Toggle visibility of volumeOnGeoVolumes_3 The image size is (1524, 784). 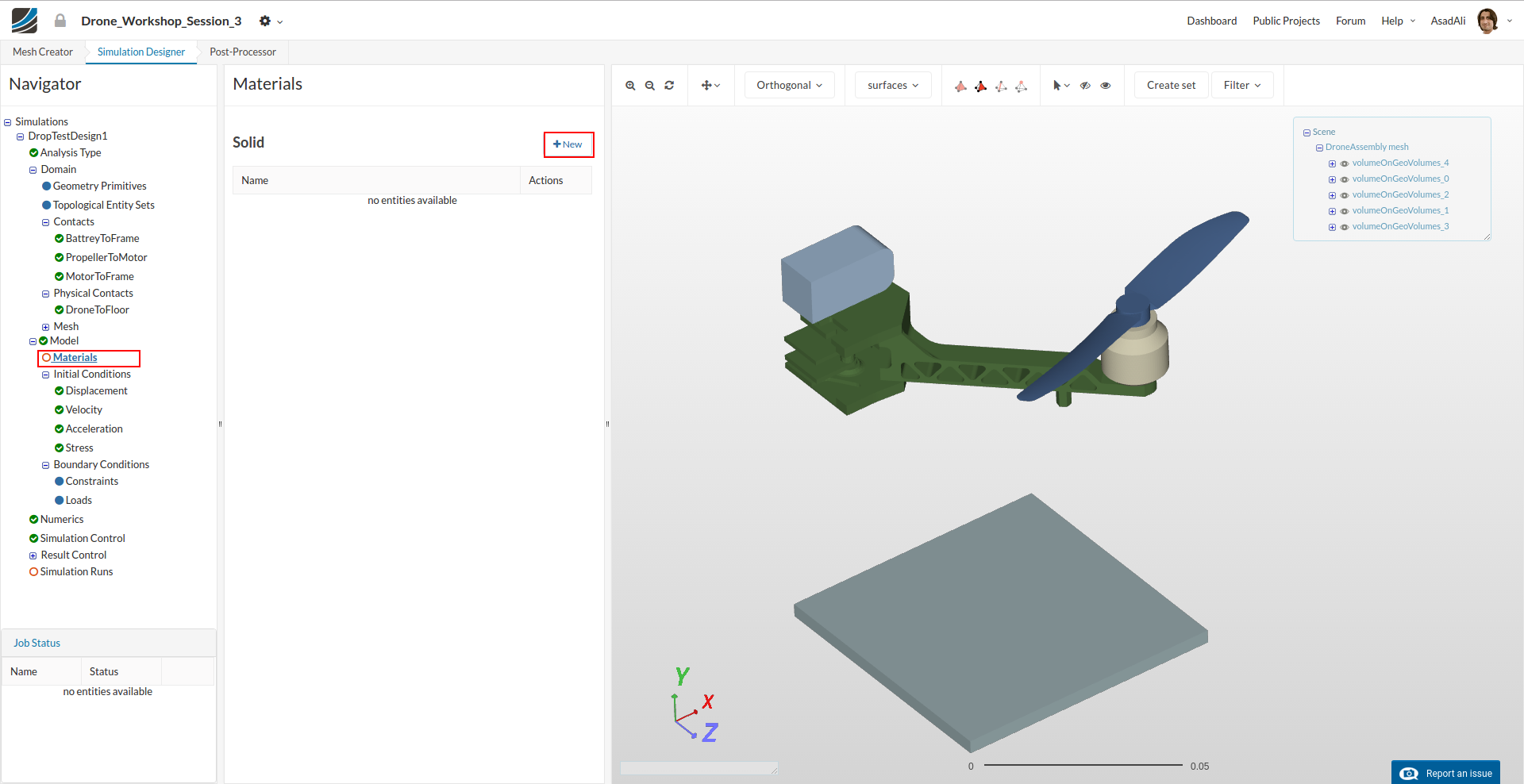click(1345, 227)
